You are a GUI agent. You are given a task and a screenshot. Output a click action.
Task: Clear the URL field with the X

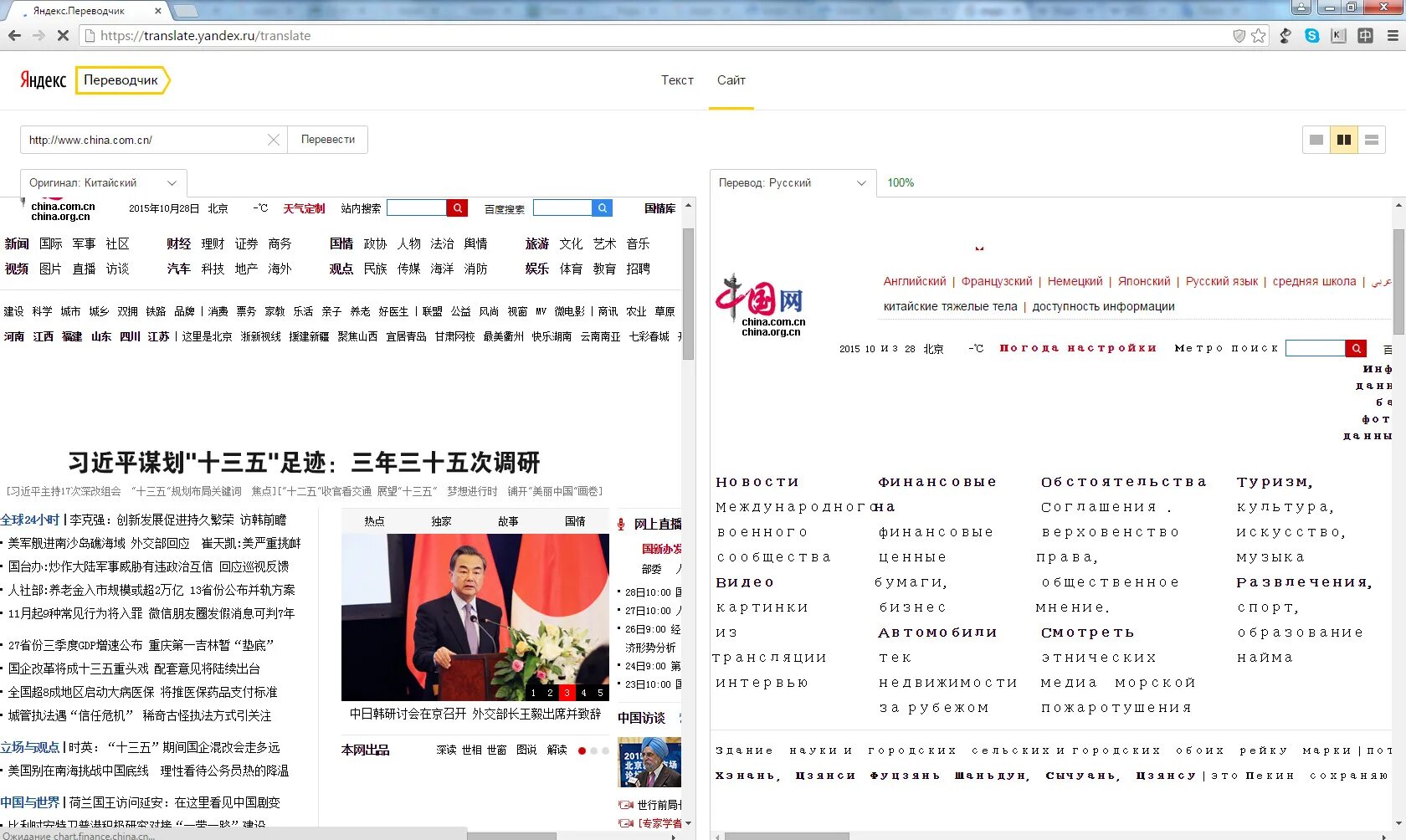273,140
